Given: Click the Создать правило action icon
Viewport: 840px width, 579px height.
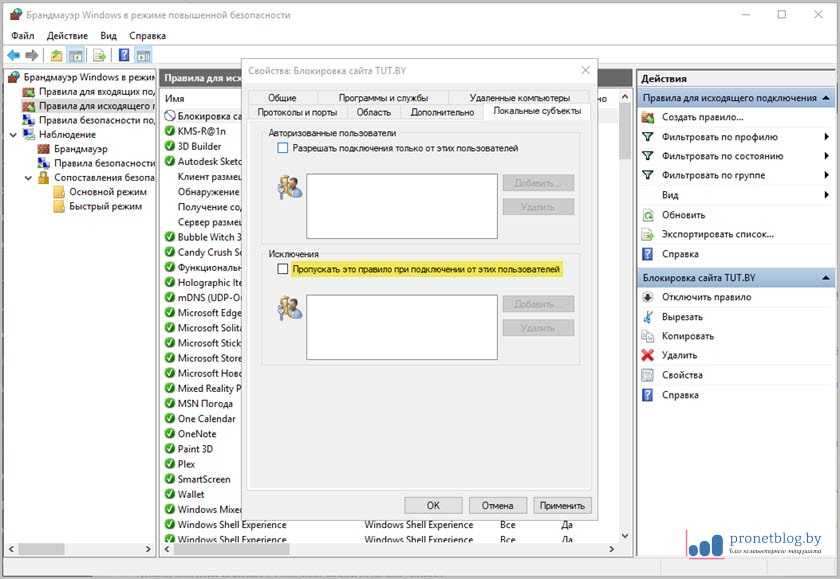Looking at the screenshot, I should [648, 118].
